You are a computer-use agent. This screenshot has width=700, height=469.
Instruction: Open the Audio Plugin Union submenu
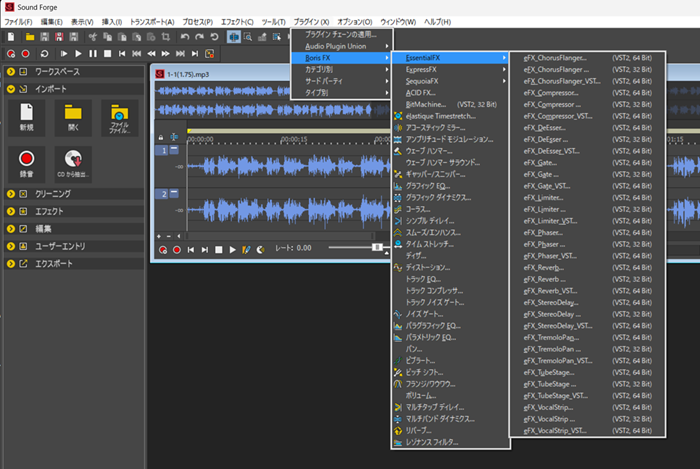click(342, 46)
